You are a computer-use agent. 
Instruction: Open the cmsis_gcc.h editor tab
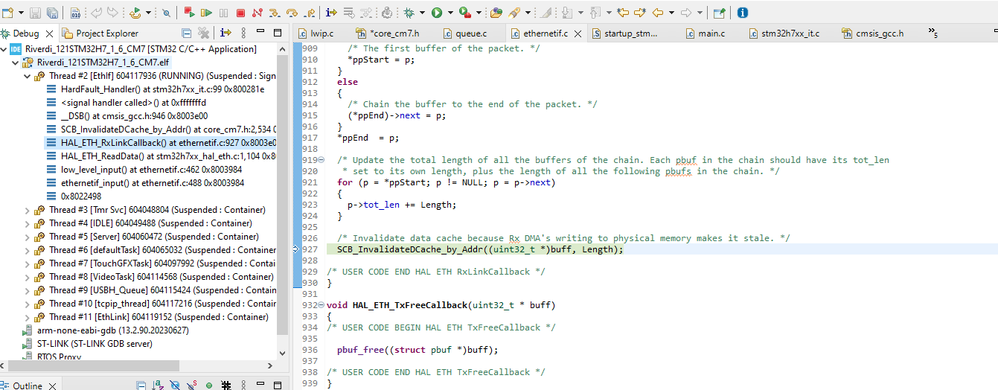pos(872,34)
